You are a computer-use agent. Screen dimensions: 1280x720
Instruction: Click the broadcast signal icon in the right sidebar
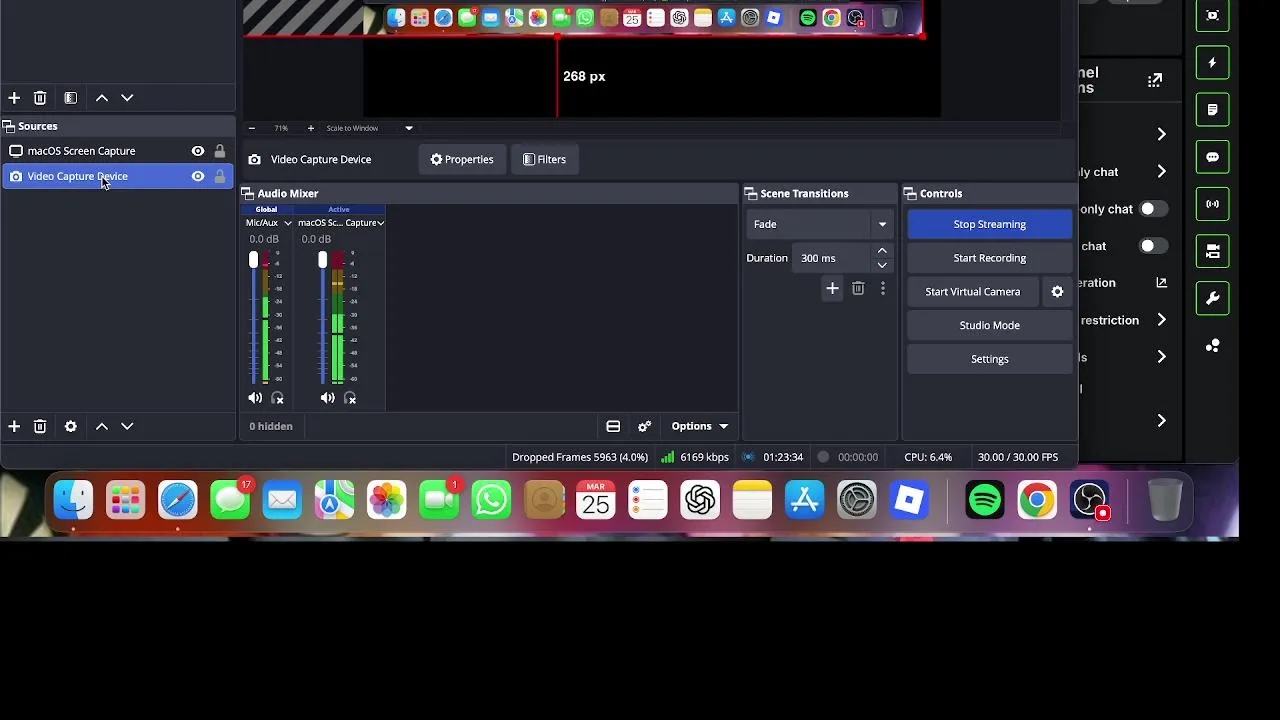[1212, 204]
